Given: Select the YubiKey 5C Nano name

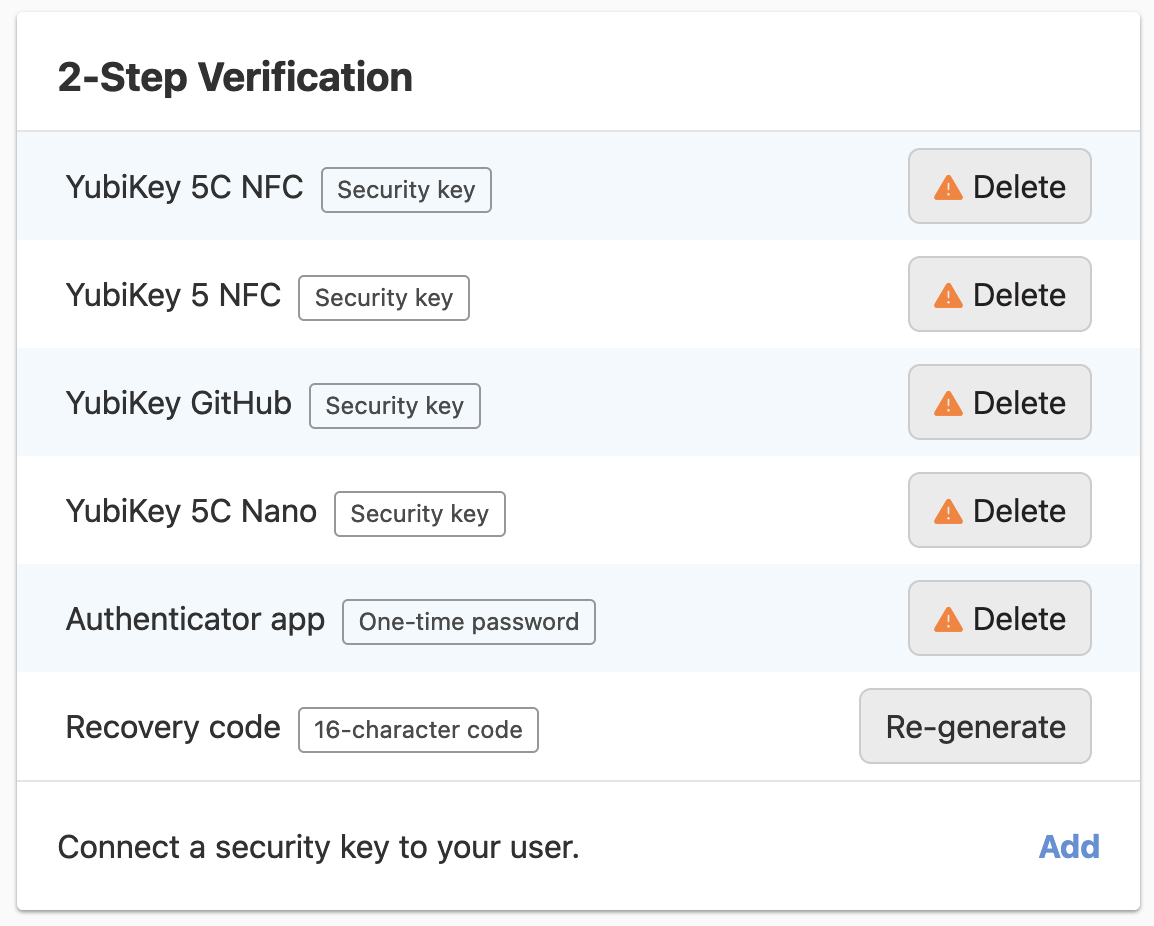Looking at the screenshot, I should [x=191, y=511].
